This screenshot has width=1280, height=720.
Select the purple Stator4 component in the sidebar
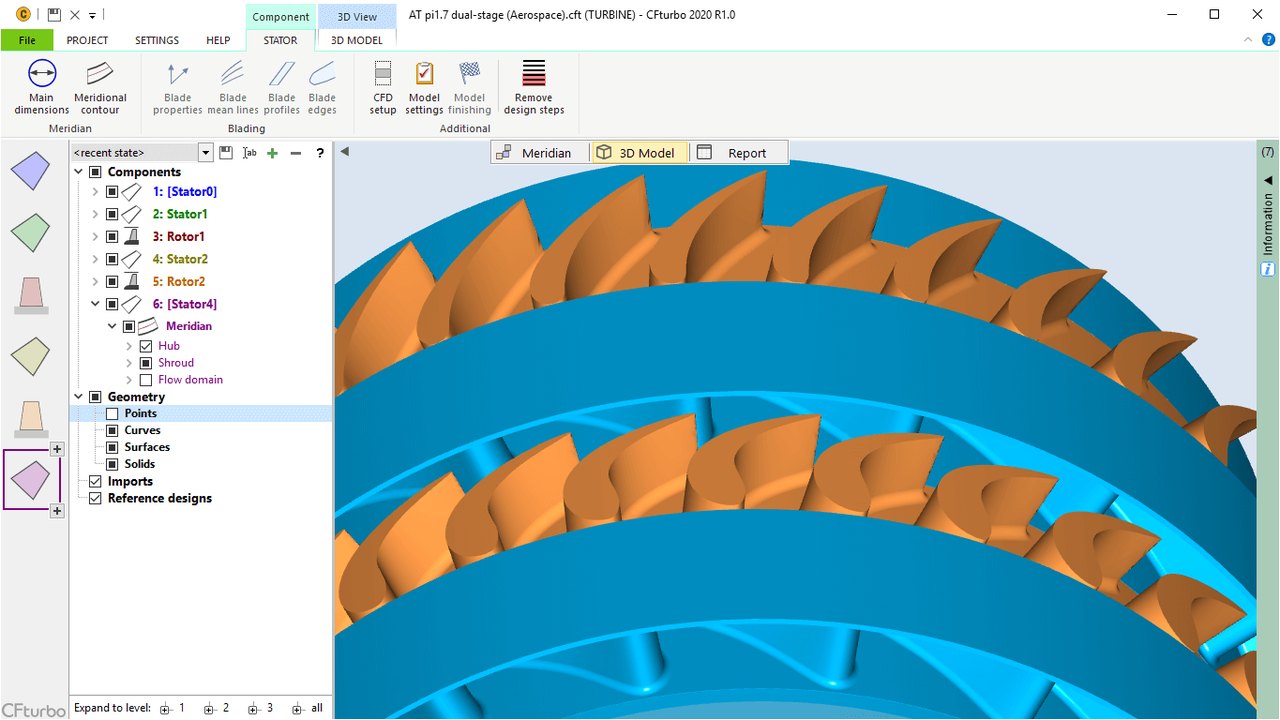[x=30, y=480]
